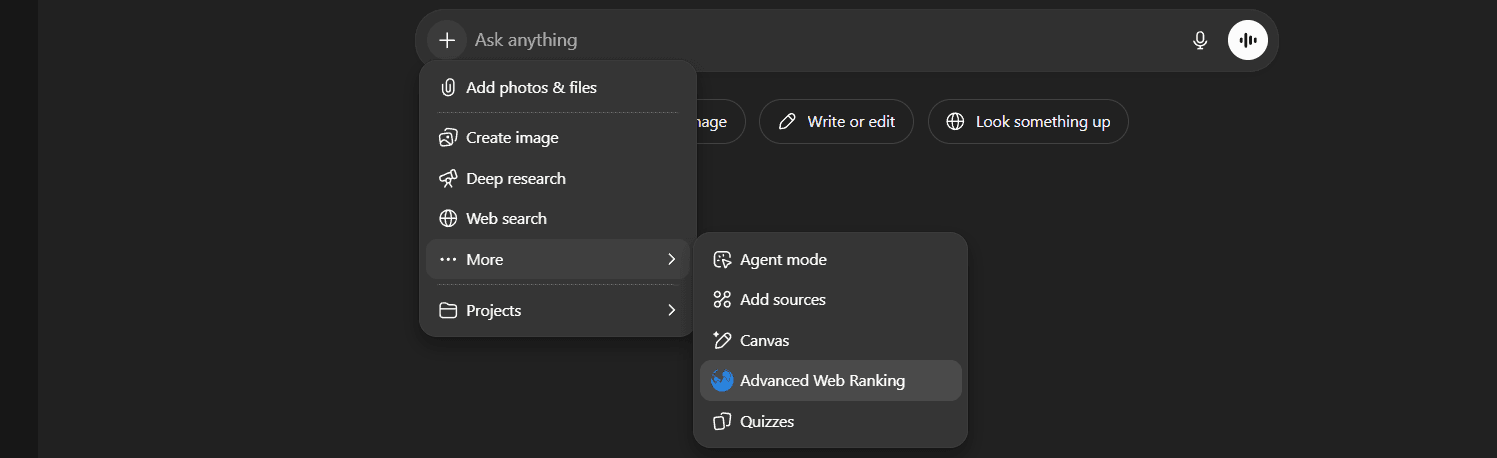The width and height of the screenshot is (1497, 458).
Task: Start voice mode with the waveform button
Action: tap(1248, 40)
